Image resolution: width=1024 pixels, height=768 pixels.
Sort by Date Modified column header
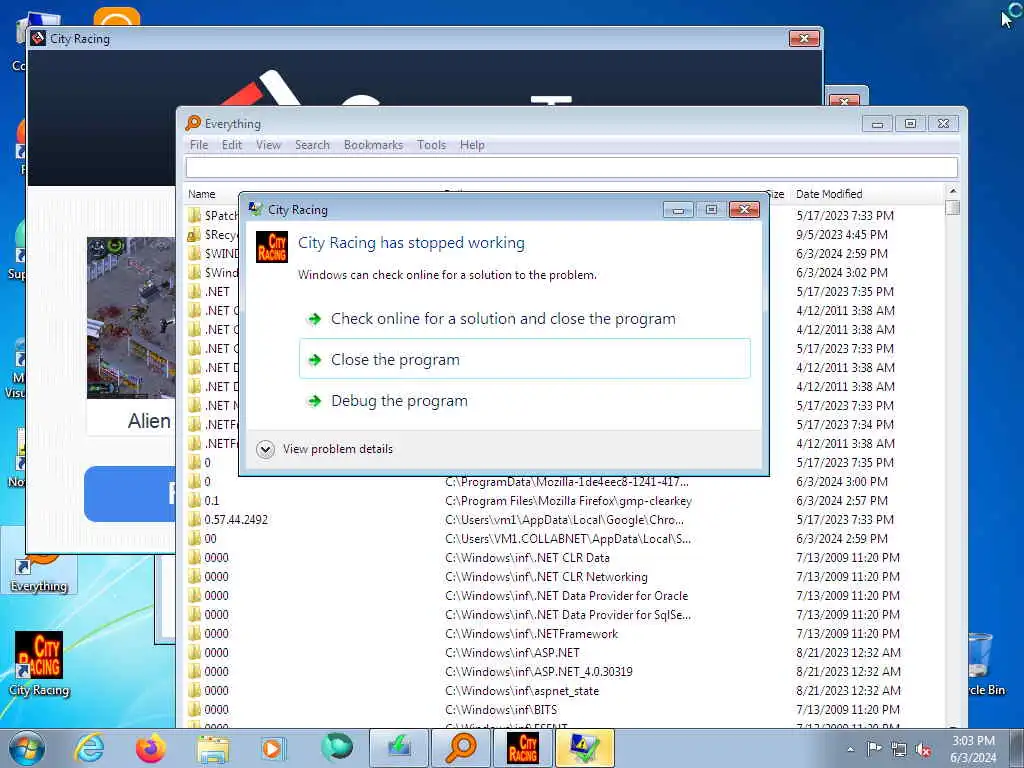pos(829,194)
